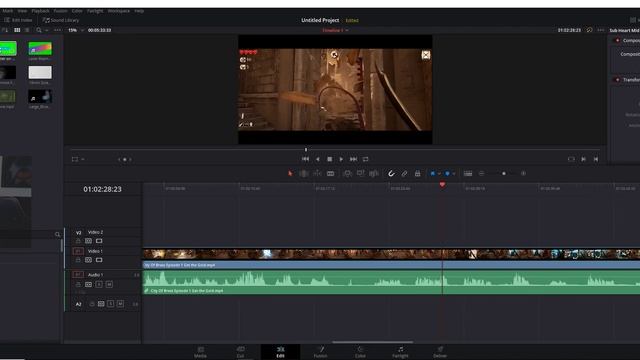Select the audio clip thumbnail with music note
This screenshot has height=360, width=640.
pos(40,96)
